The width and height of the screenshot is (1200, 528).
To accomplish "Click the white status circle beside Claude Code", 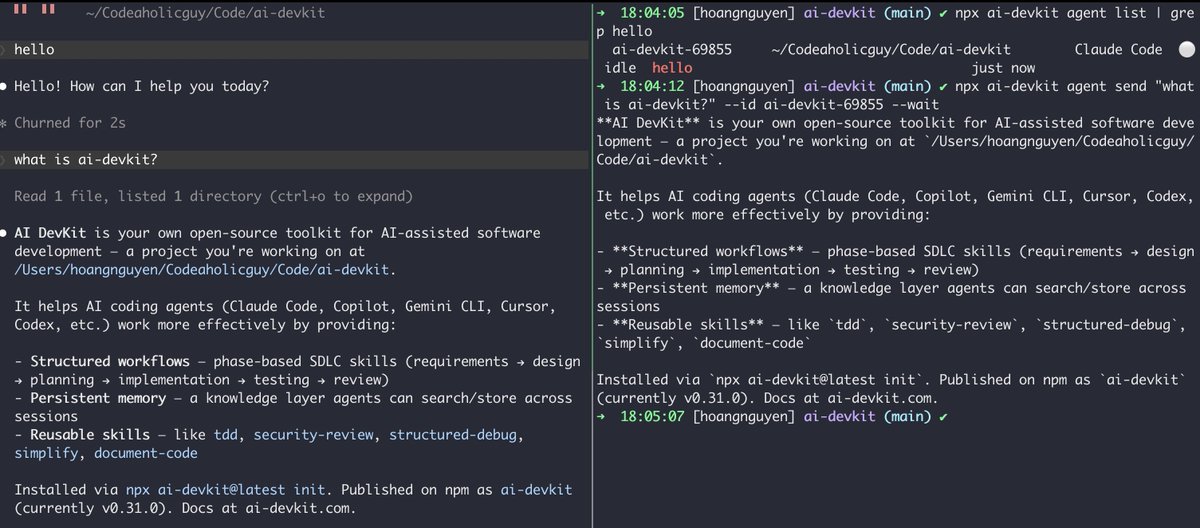I will pos(1186,49).
